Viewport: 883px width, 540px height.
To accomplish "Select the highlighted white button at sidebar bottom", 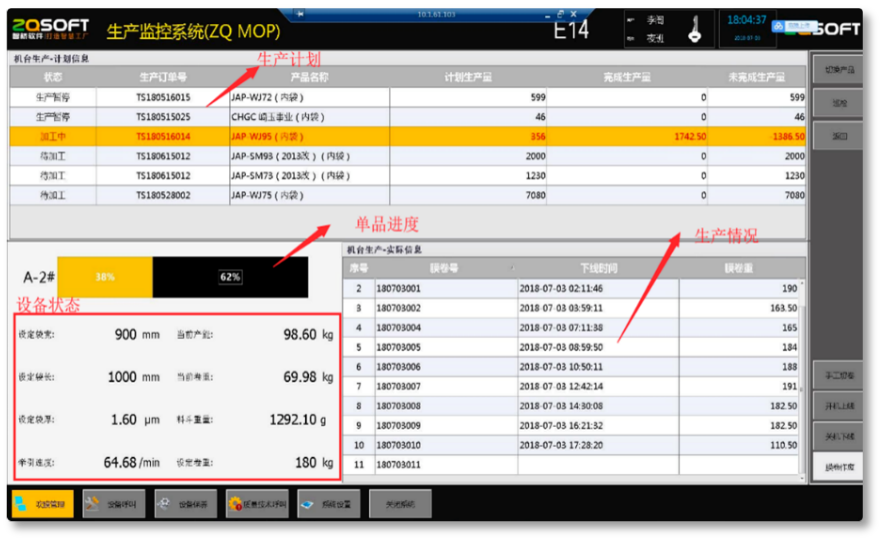I will 836,467.
